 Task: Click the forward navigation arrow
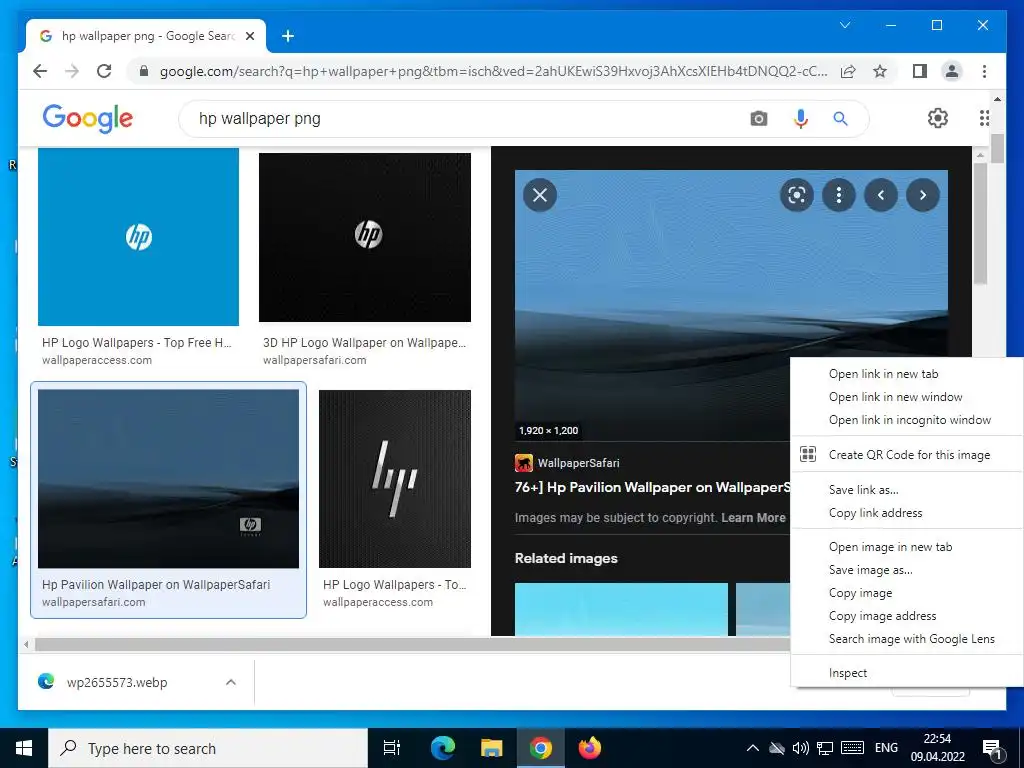[x=72, y=71]
